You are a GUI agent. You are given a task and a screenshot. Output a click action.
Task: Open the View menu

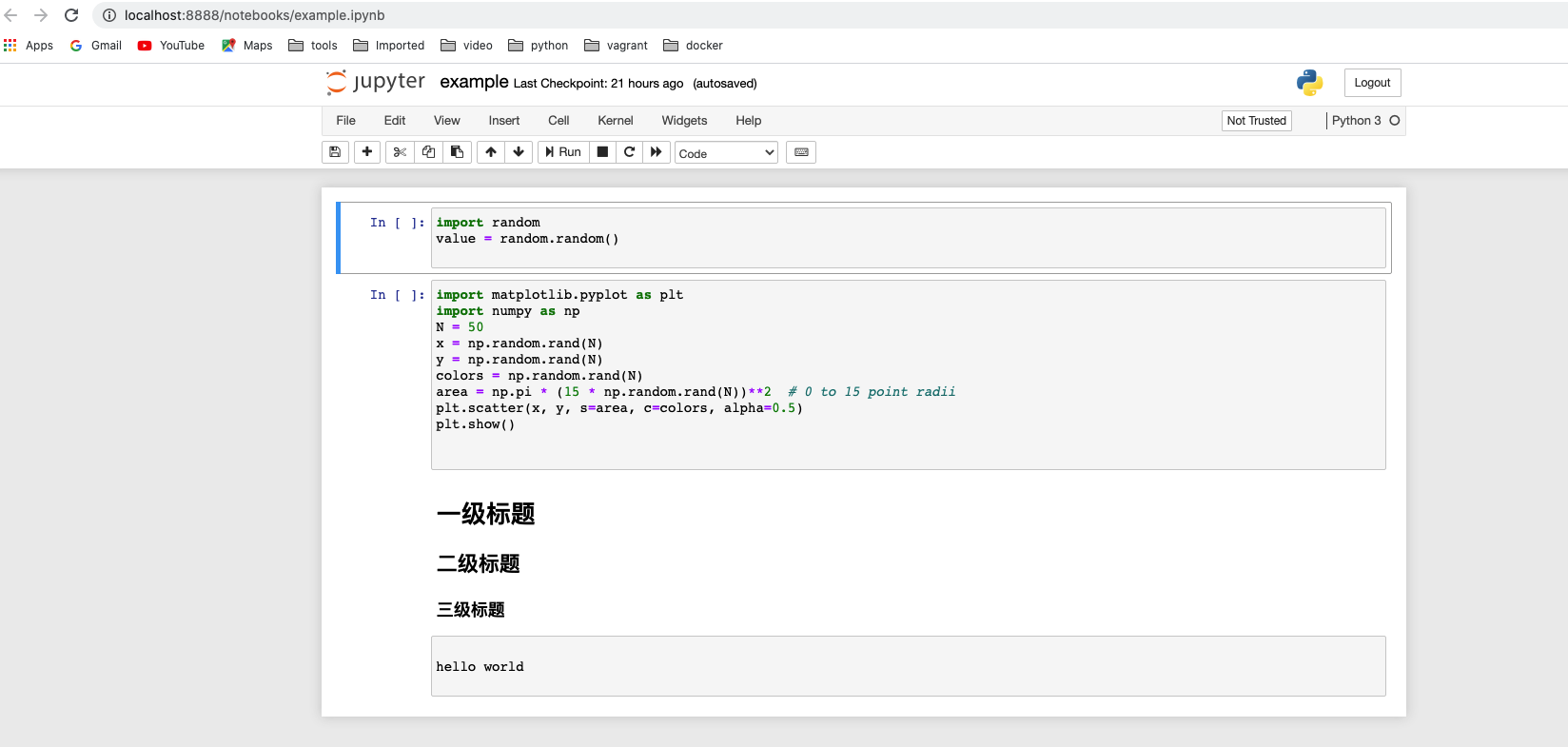[447, 121]
